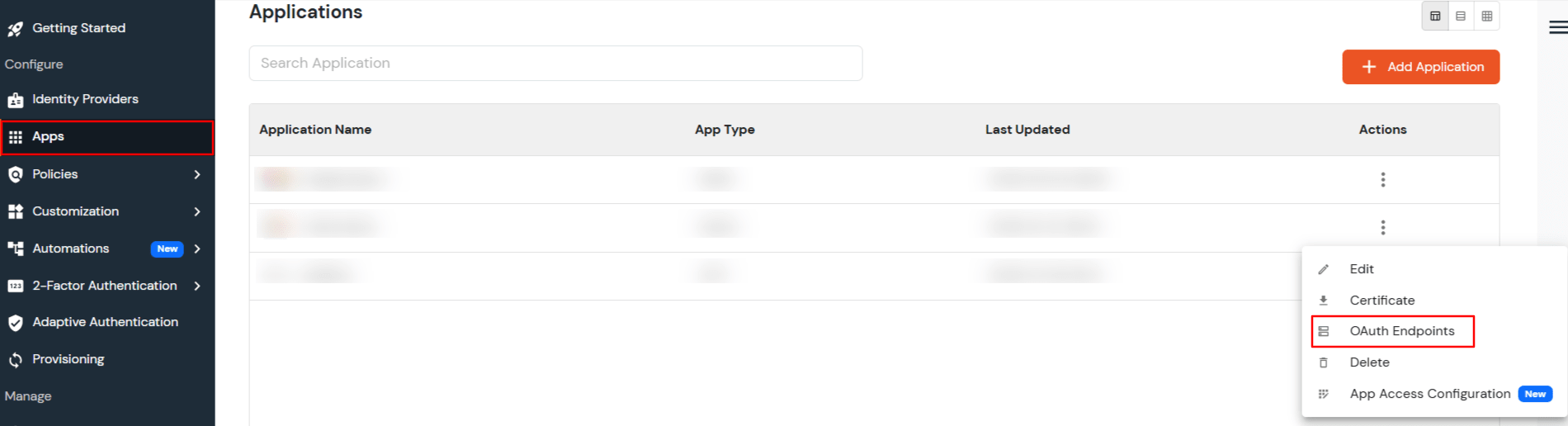This screenshot has height=426, width=1568.
Task: Expand the 2-Factor Authentication chevron
Action: coord(197,286)
